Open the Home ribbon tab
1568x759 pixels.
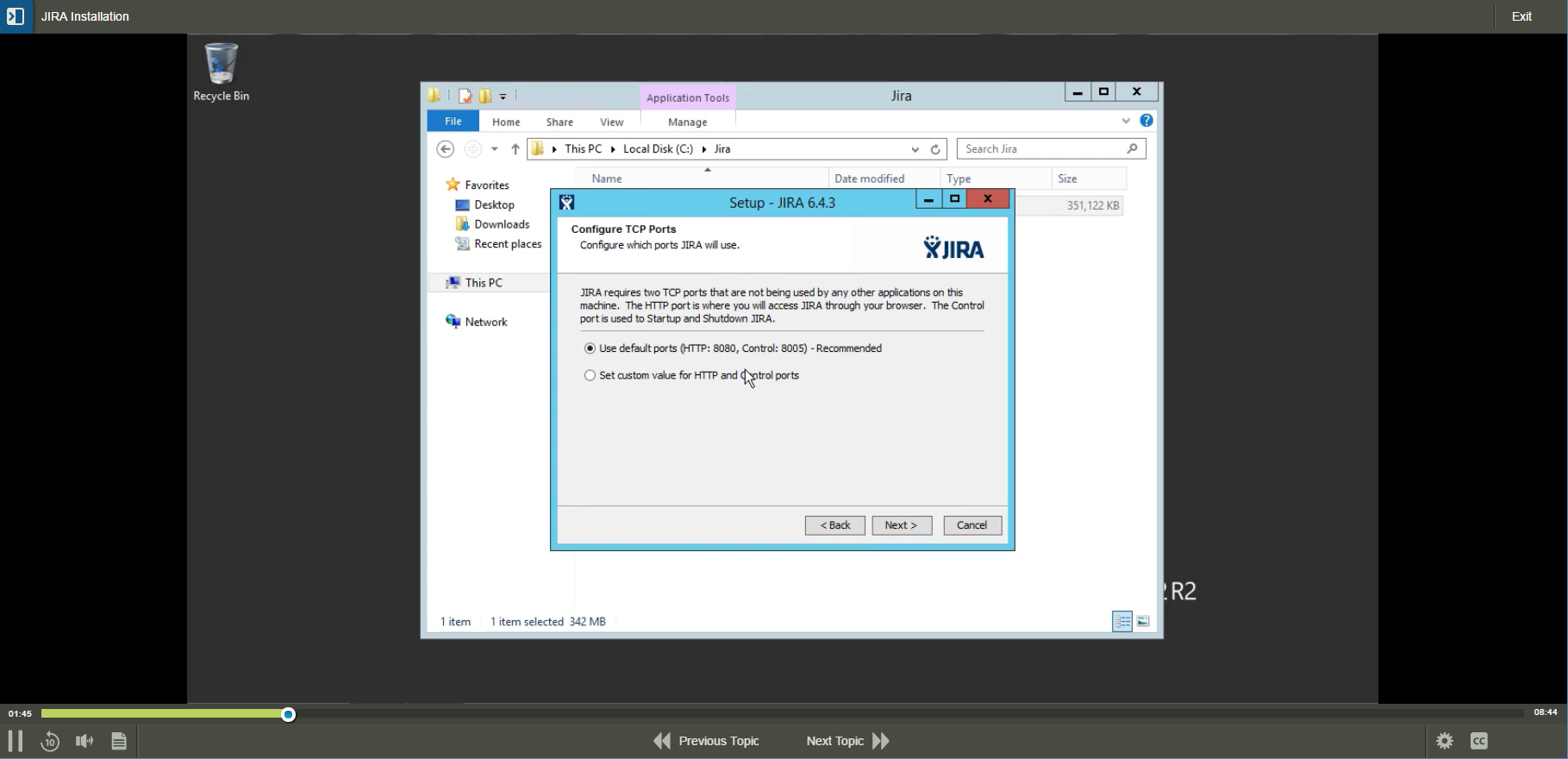coord(506,122)
